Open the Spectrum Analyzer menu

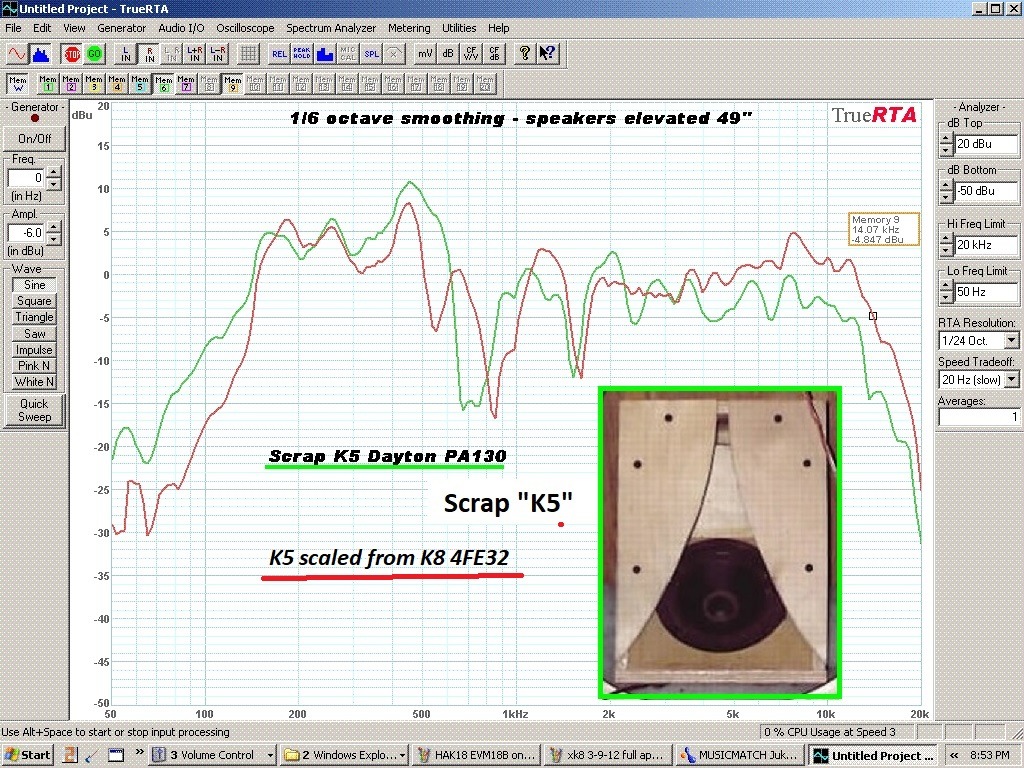click(x=331, y=28)
